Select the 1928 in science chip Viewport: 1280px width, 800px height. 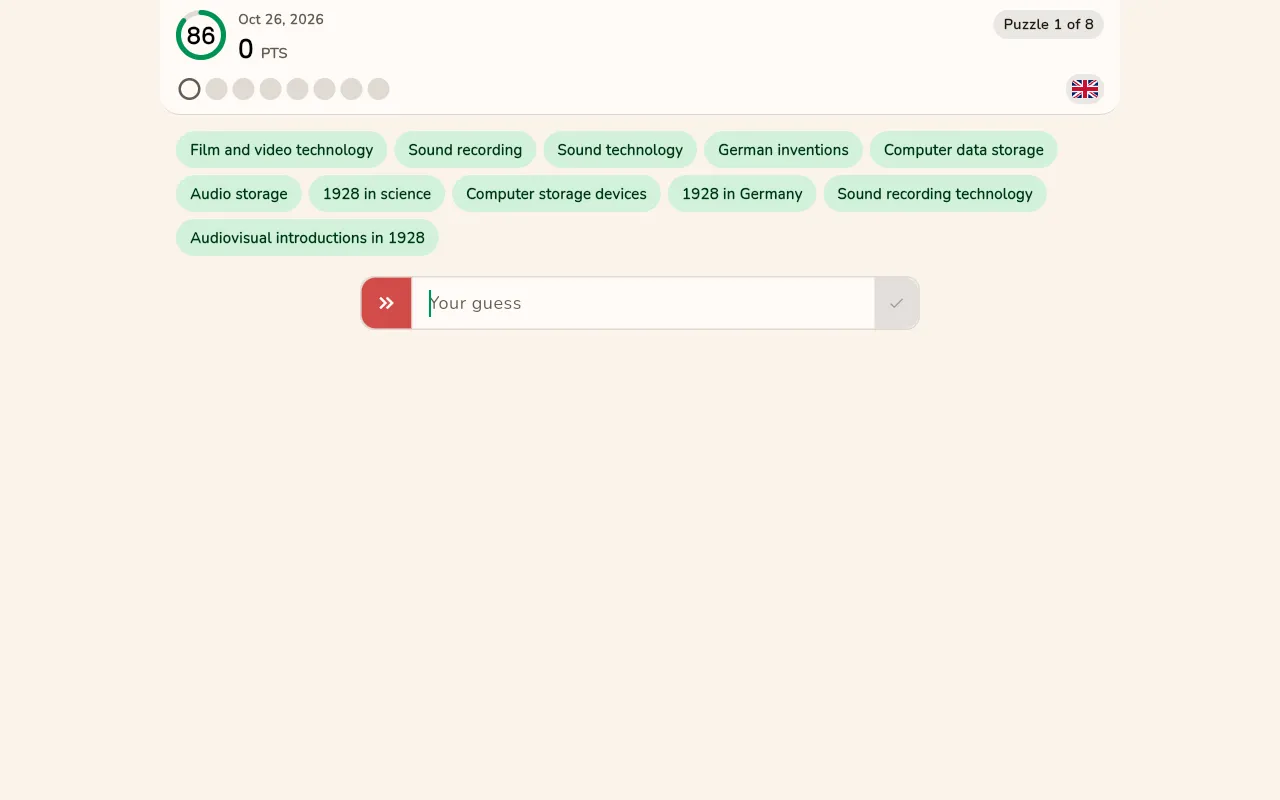(377, 194)
